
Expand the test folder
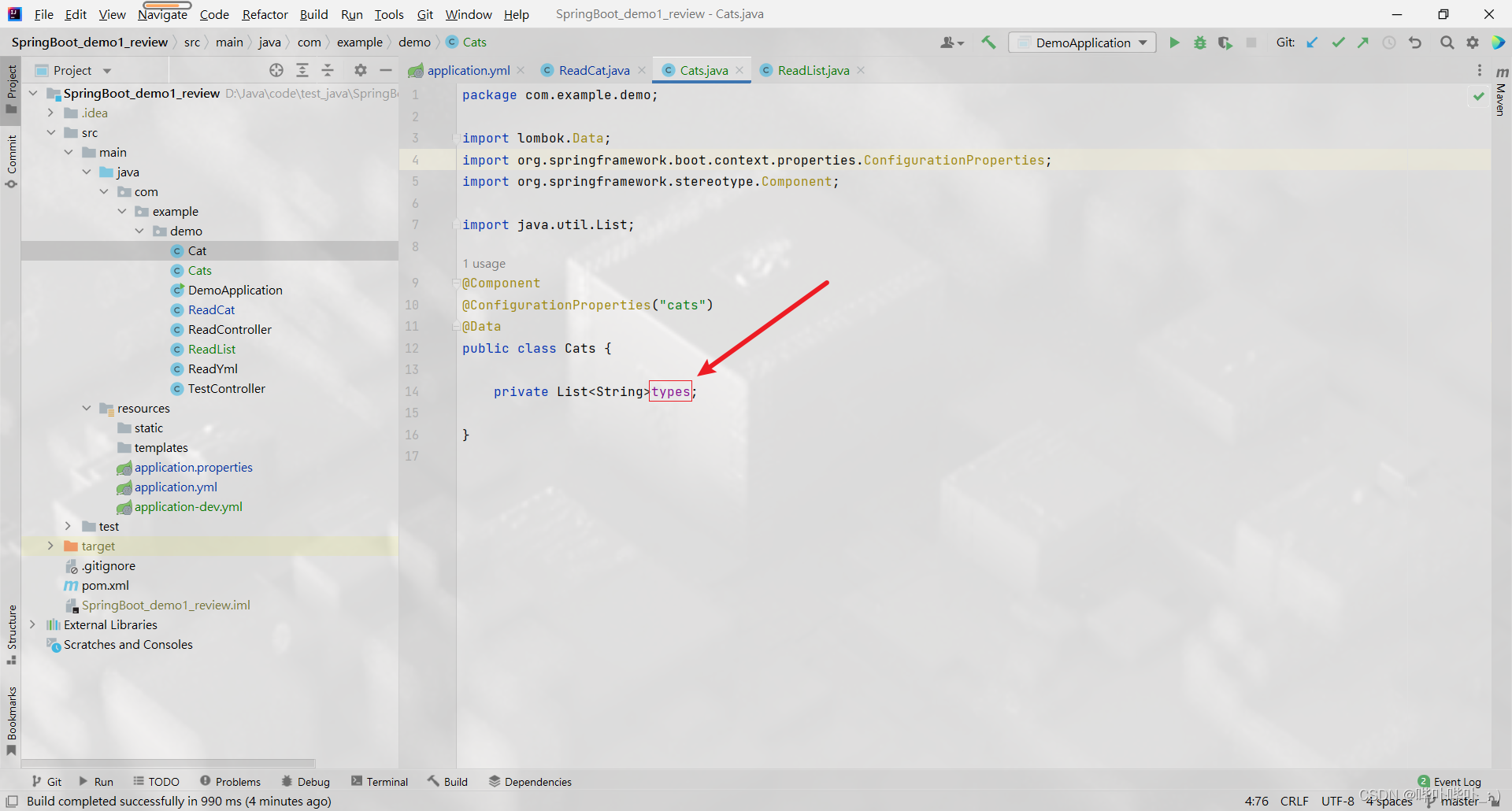69,526
